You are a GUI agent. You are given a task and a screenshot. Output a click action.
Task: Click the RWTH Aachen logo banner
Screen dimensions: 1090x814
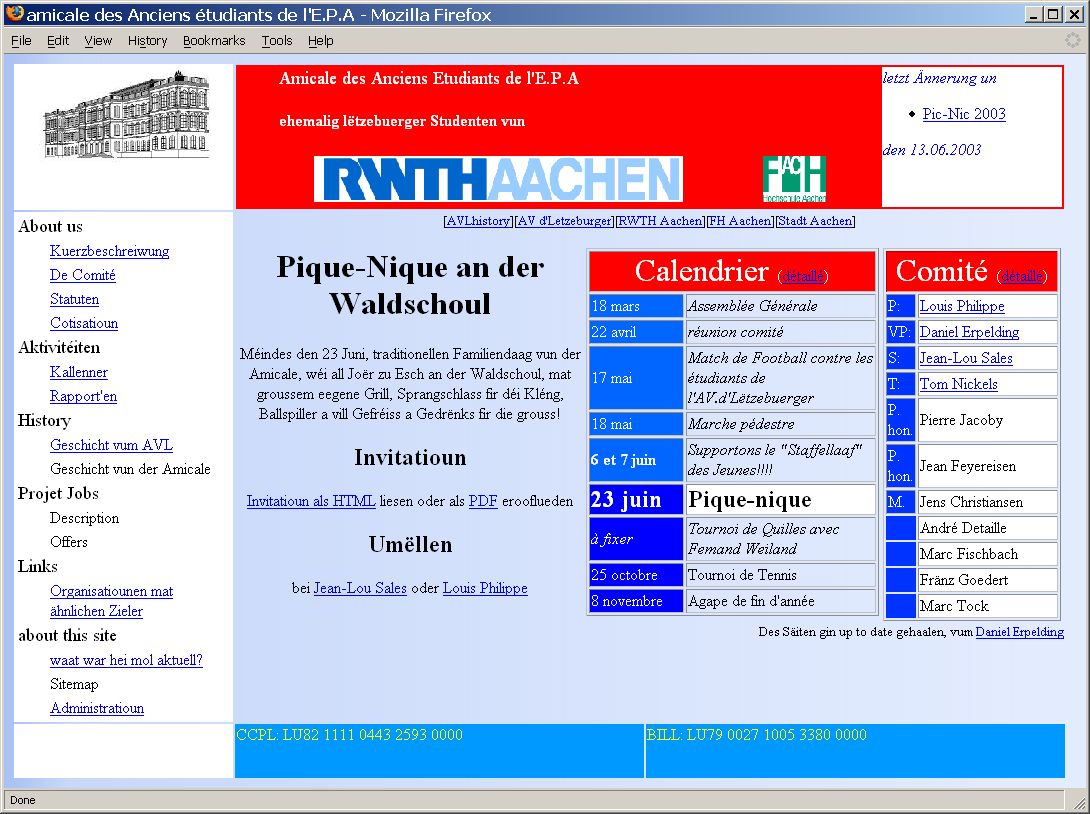pyautogui.click(x=498, y=179)
